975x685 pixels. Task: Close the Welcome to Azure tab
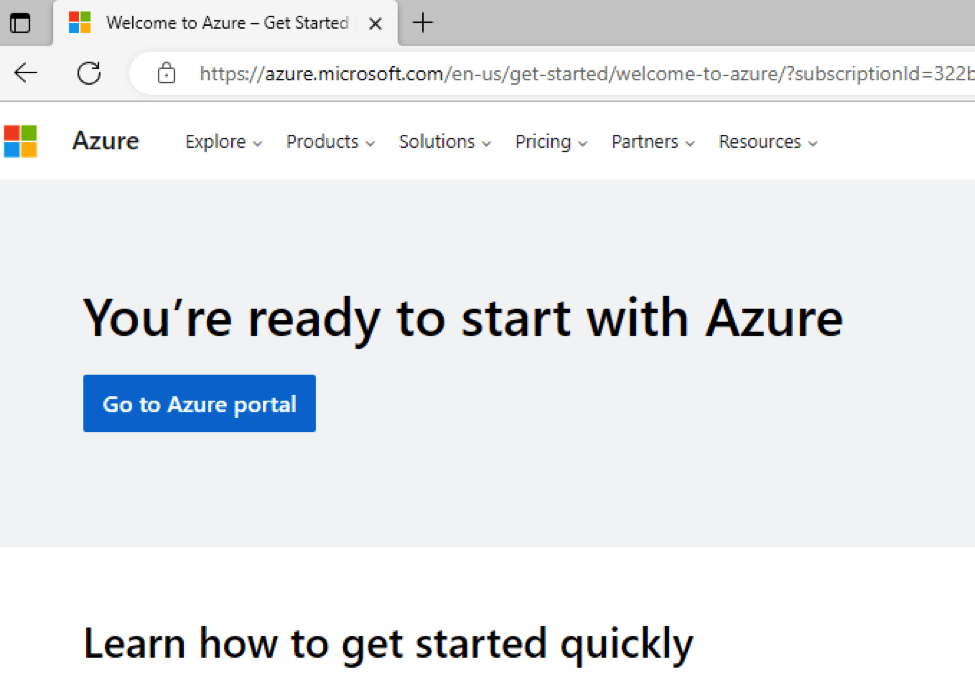pyautogui.click(x=375, y=23)
